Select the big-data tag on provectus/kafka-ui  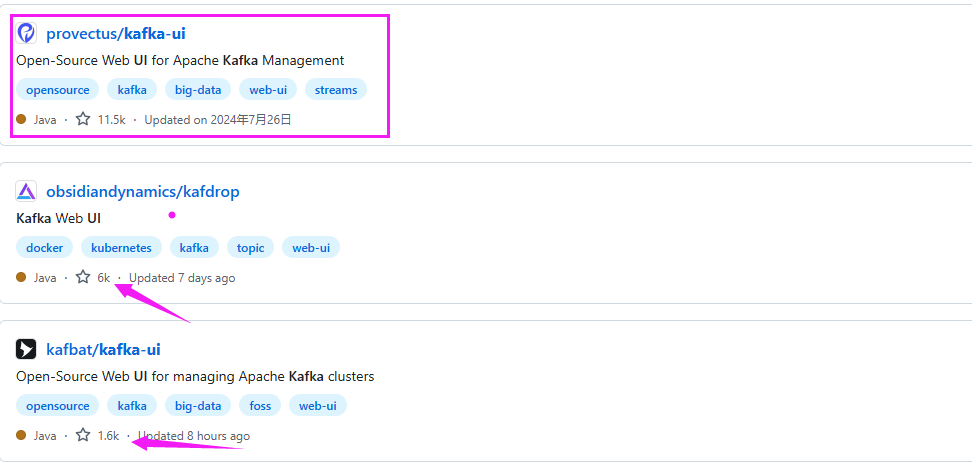[198, 90]
